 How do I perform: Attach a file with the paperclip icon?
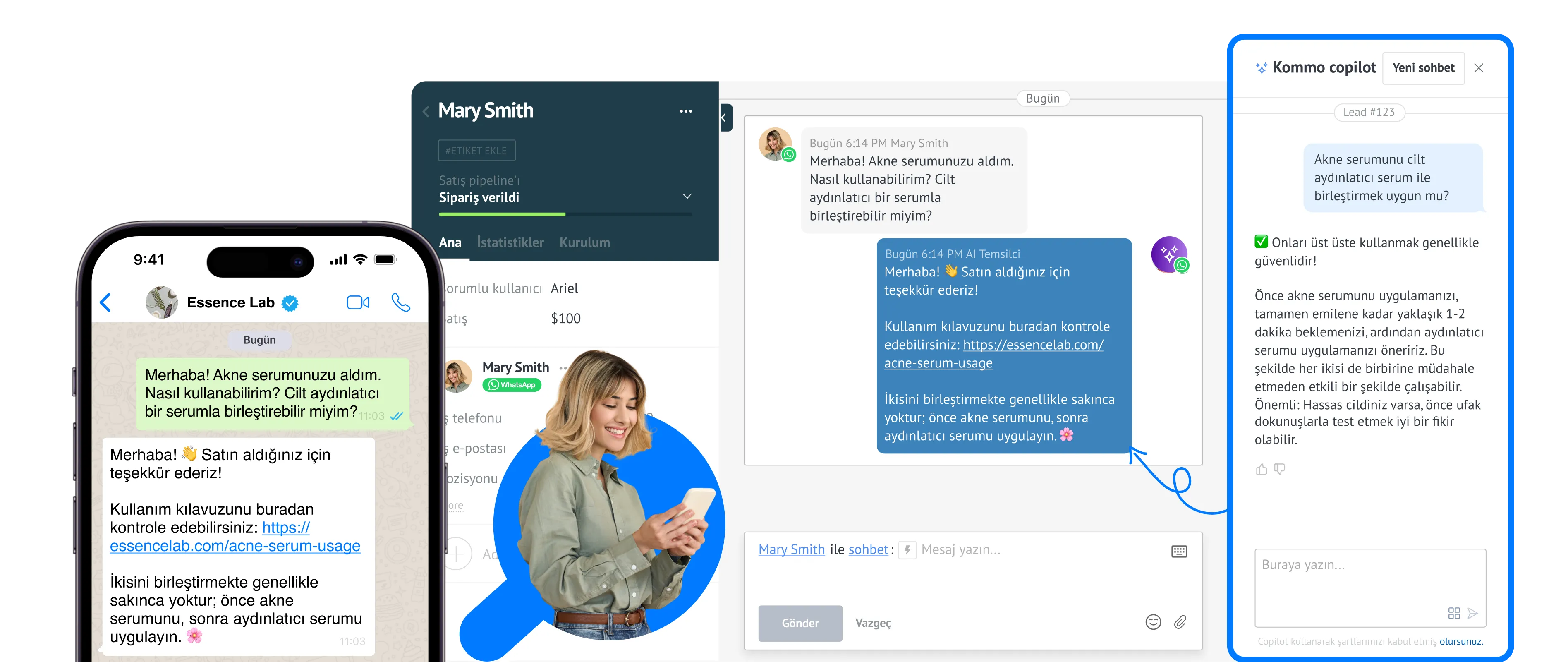[1180, 622]
